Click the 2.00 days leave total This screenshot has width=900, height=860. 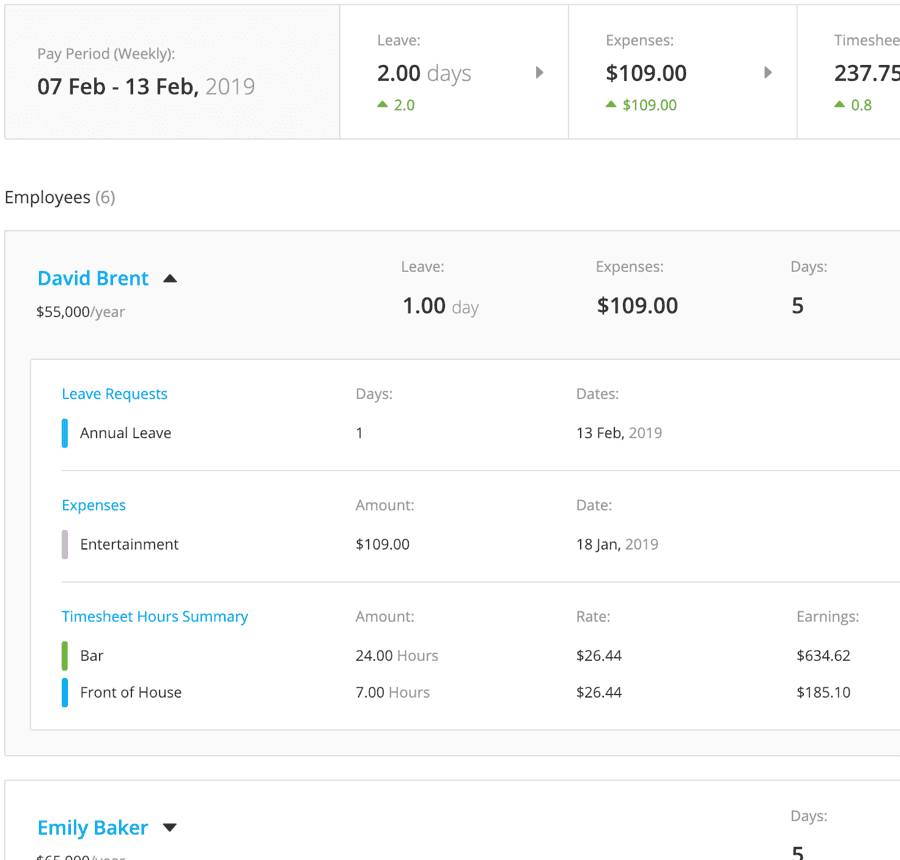424,73
